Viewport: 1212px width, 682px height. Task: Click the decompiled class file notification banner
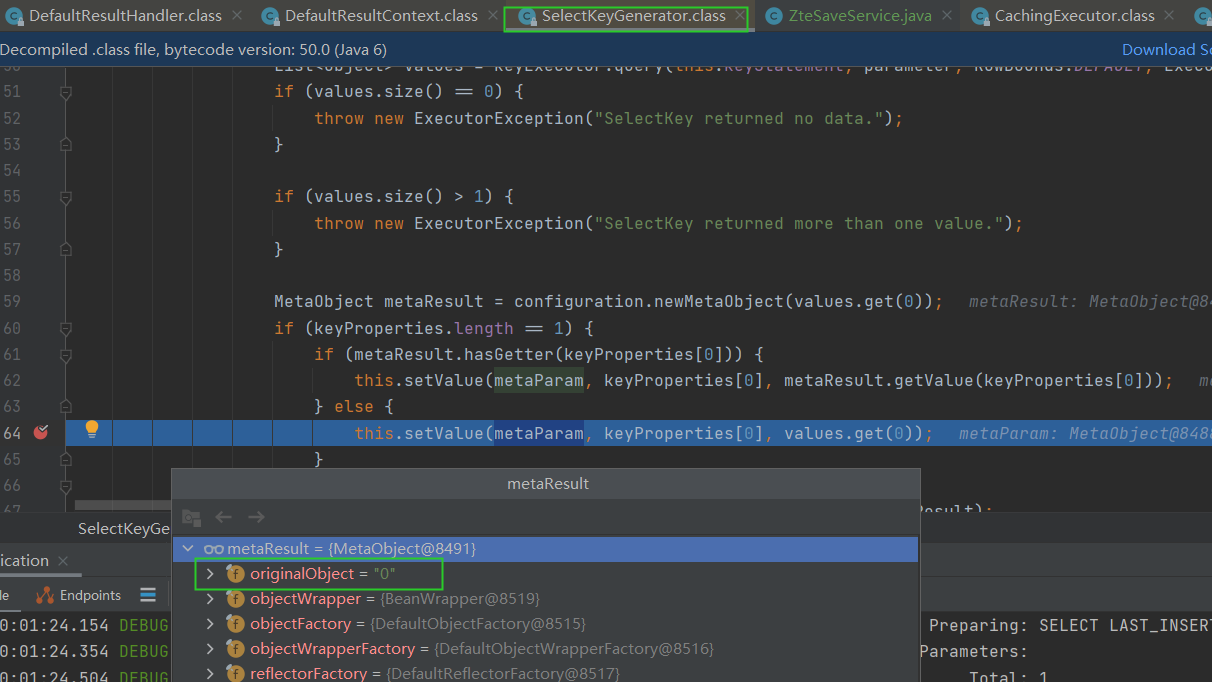pos(606,49)
